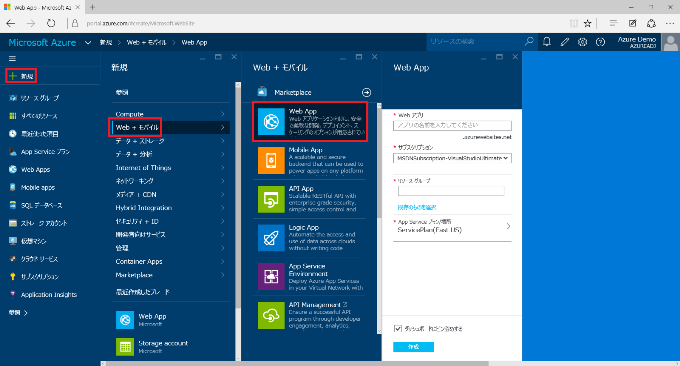Click the Mobile App title text

(x=305, y=150)
